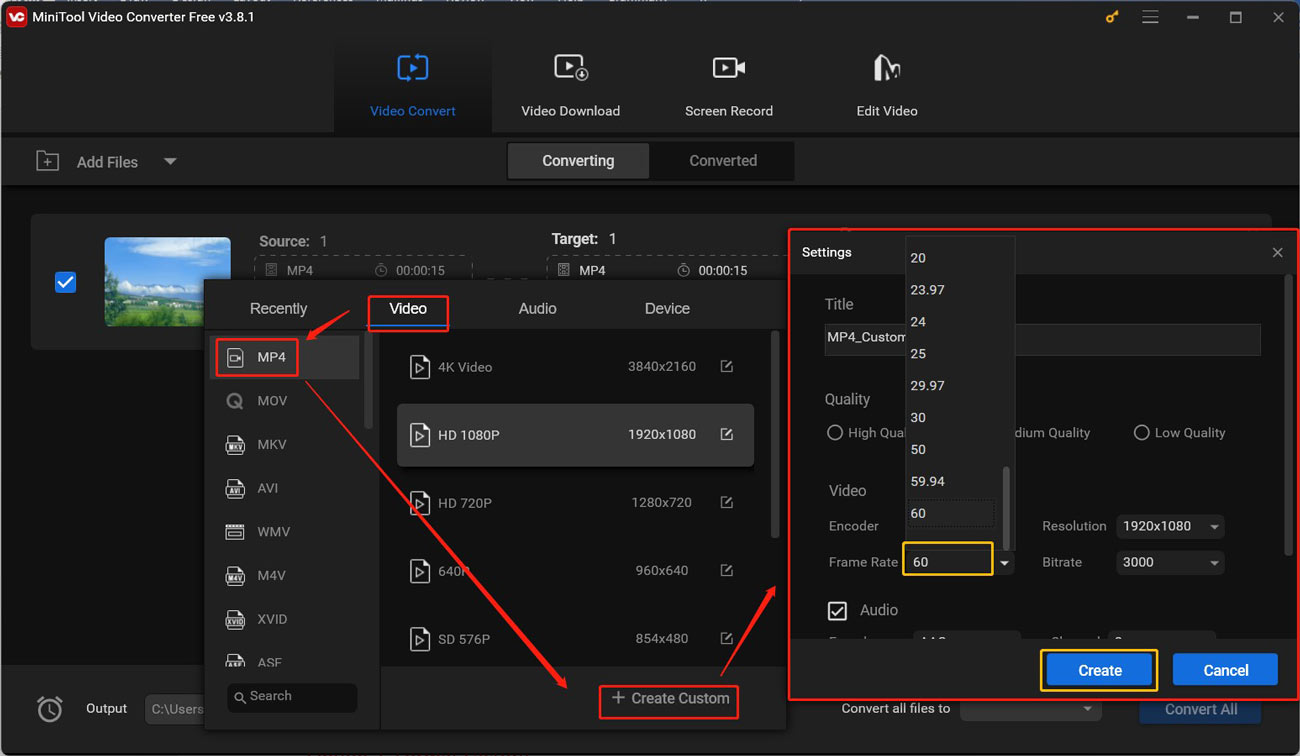Switch to the Converted tab
This screenshot has width=1300, height=756.
(723, 161)
